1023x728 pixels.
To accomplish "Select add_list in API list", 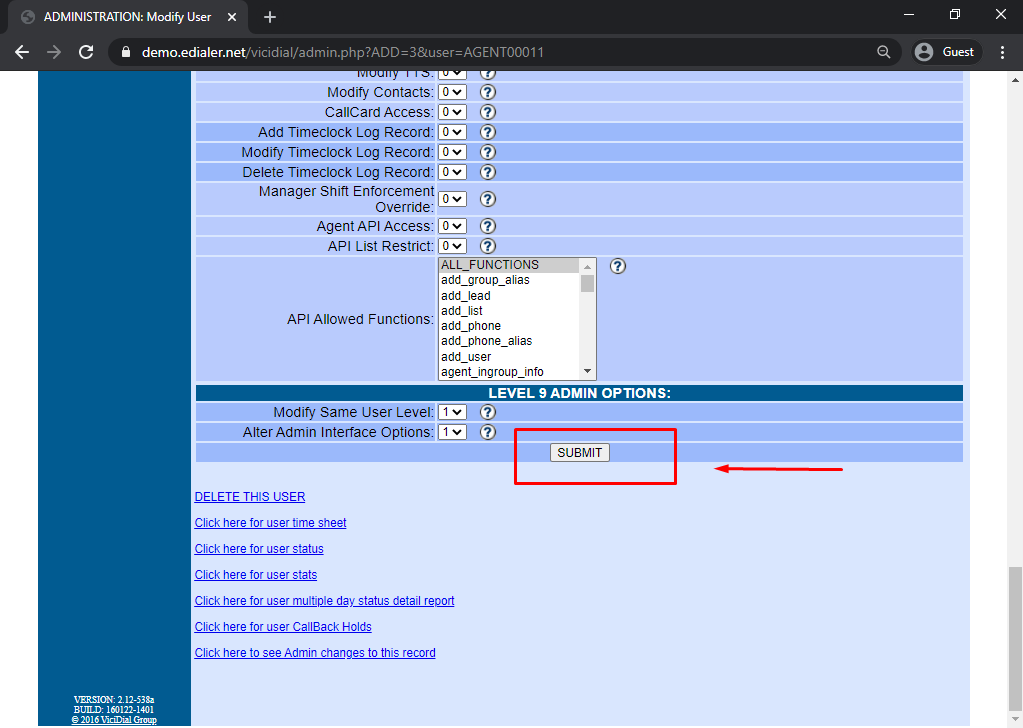I will pos(509,311).
